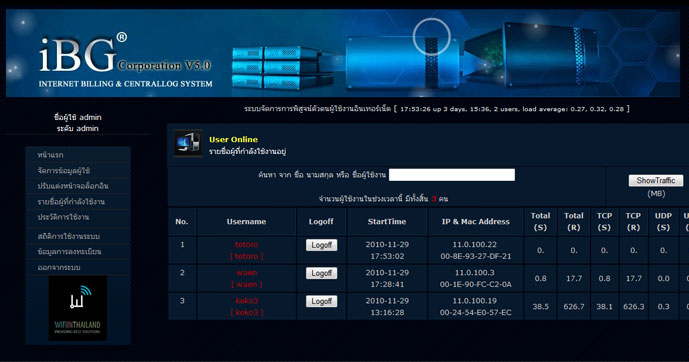
Task: Open the totoro username link
Action: [x=247, y=245]
